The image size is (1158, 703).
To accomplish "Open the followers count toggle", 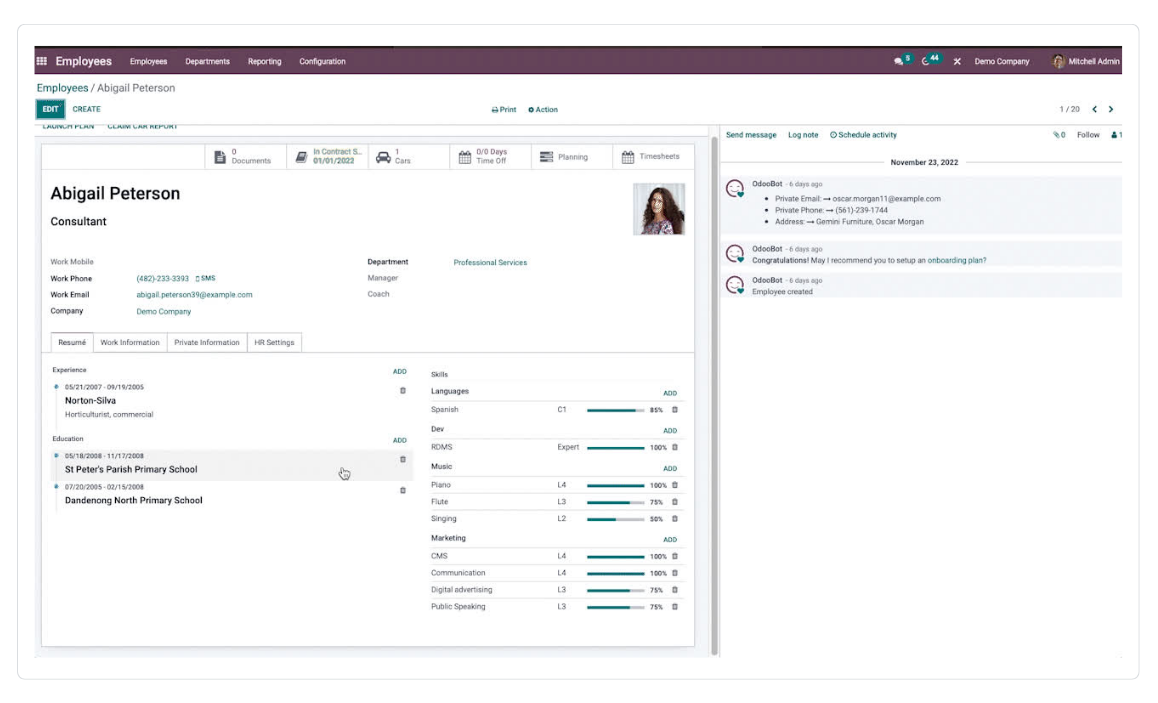I will point(1117,134).
